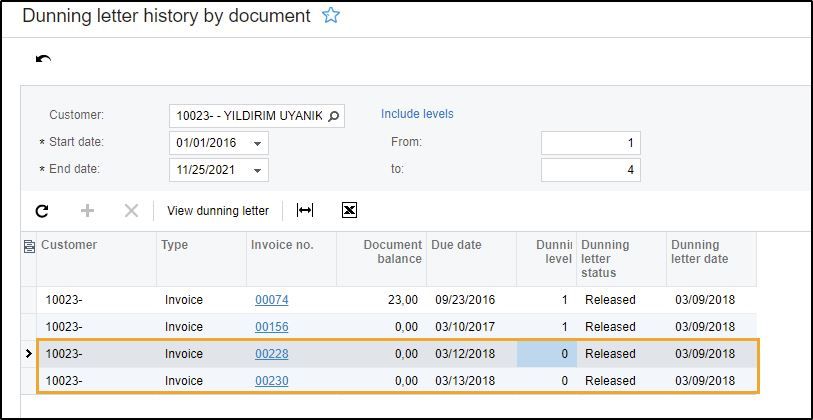Click the fit to columns icon
The width and height of the screenshot is (813, 420).
pyautogui.click(x=305, y=210)
